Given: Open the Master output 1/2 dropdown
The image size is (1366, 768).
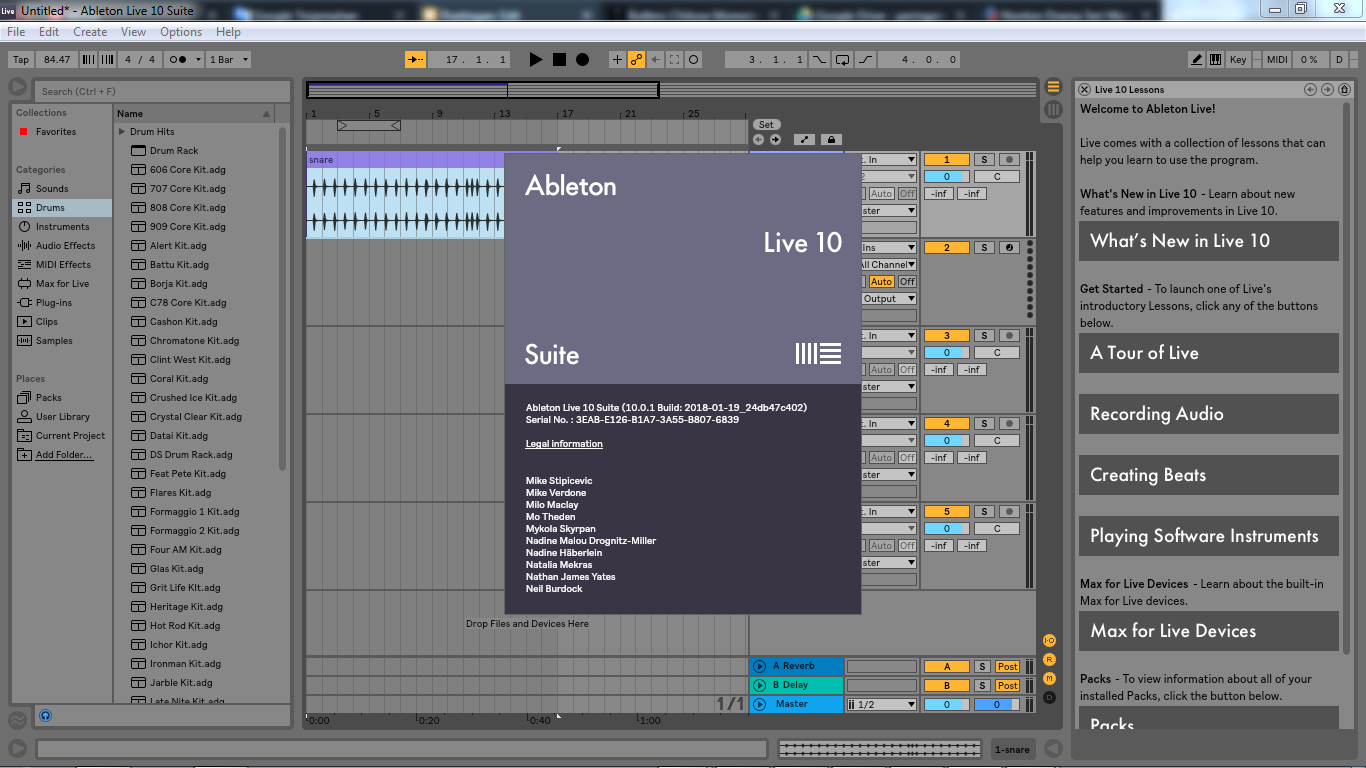Looking at the screenshot, I should [x=881, y=705].
